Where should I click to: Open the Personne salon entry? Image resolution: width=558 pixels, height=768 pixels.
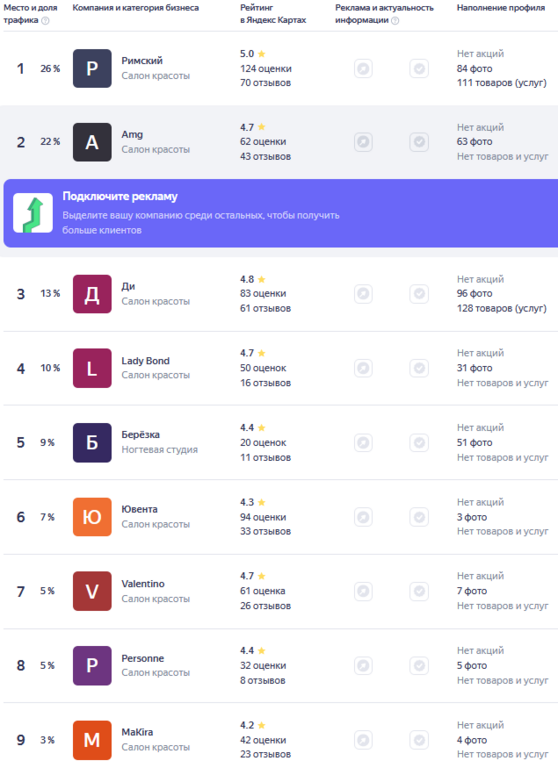tap(143, 658)
